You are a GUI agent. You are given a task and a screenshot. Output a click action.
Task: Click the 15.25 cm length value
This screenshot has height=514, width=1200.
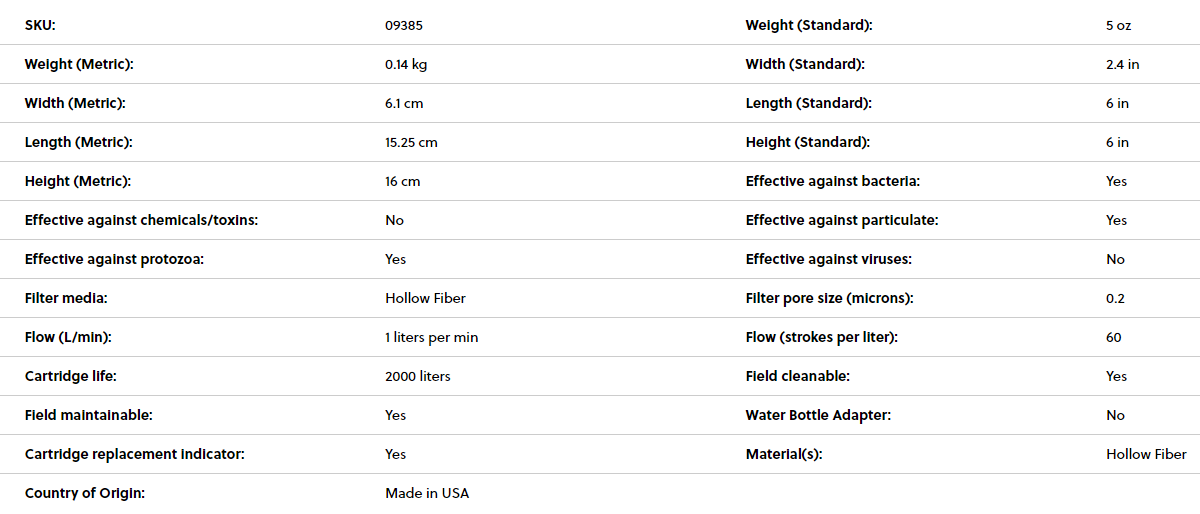click(411, 142)
